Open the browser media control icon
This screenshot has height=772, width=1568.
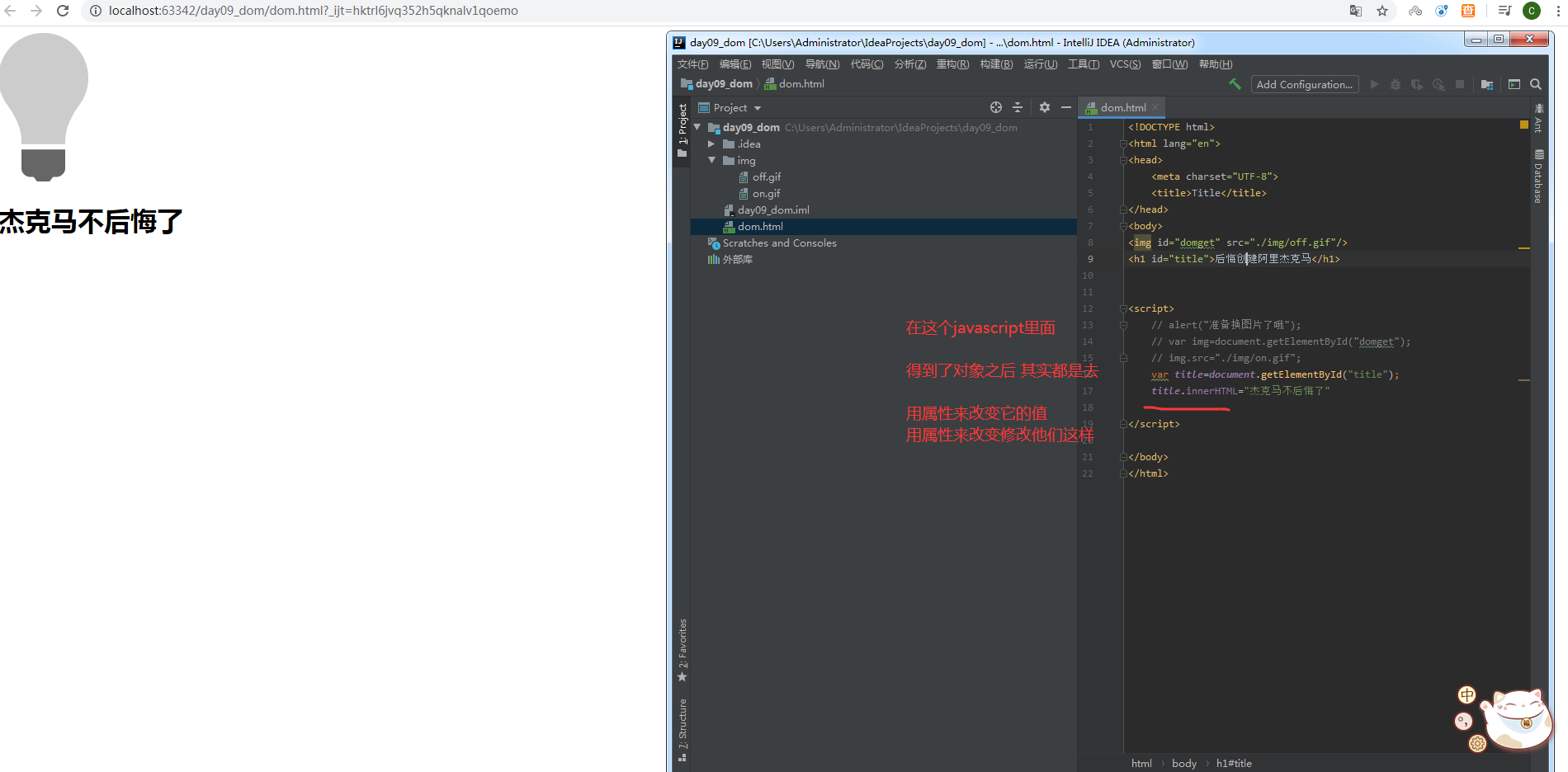click(x=1504, y=11)
